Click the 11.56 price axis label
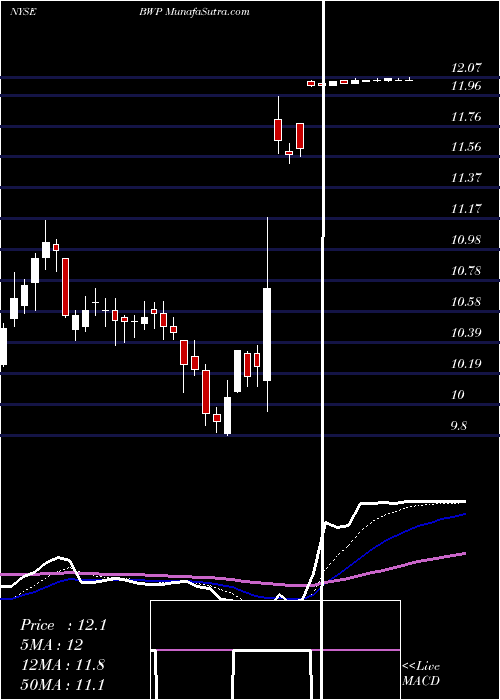 [x=467, y=147]
